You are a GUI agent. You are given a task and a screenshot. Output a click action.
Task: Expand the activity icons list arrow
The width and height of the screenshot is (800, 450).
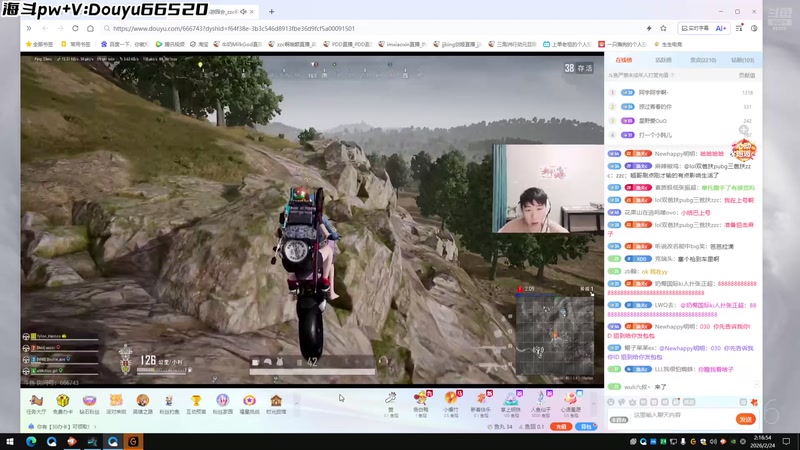click(296, 404)
